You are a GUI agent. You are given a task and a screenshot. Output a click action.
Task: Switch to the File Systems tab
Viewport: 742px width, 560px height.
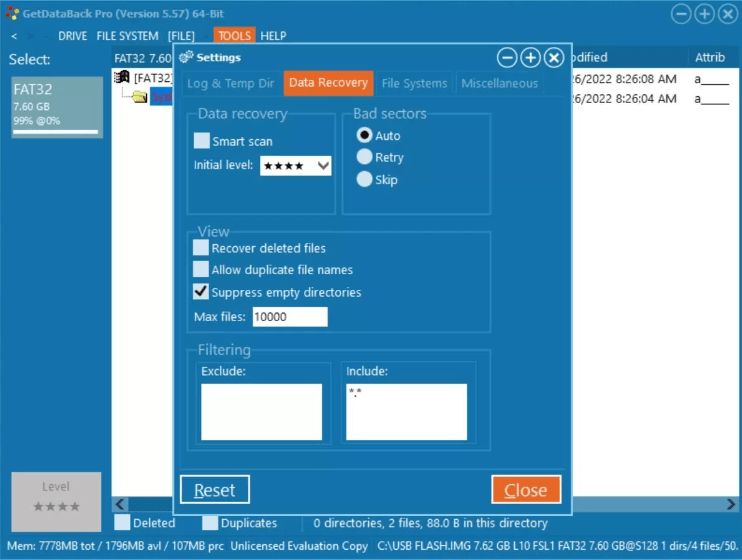click(x=414, y=83)
